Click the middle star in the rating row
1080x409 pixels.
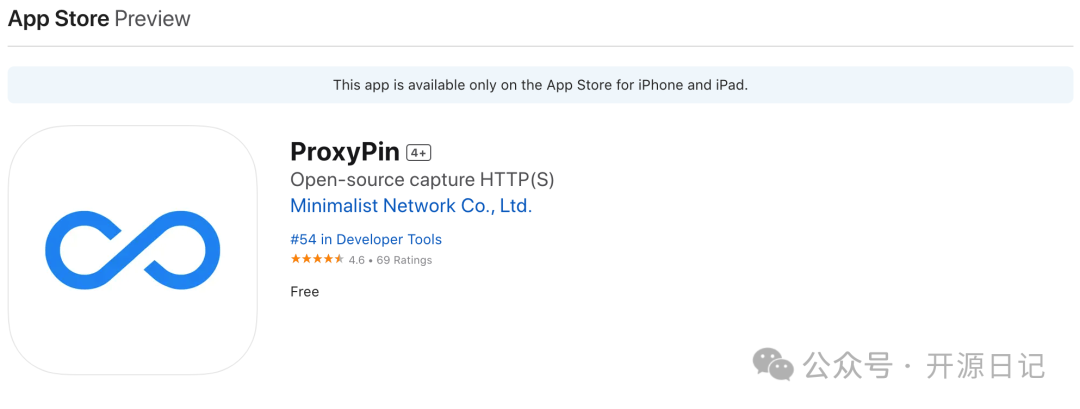[x=318, y=260]
